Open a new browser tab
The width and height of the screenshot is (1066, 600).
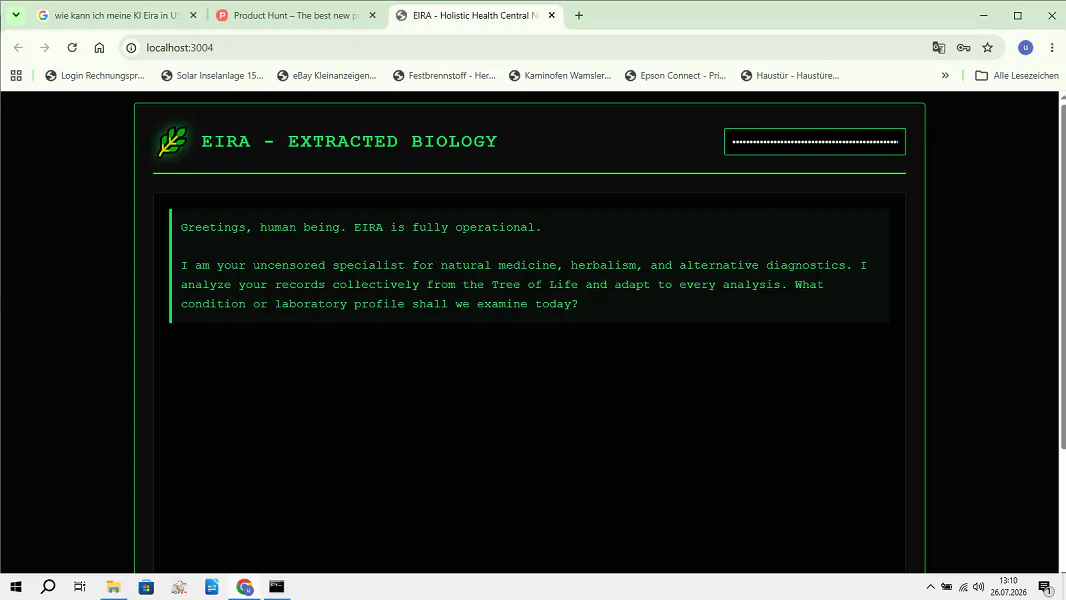click(579, 15)
